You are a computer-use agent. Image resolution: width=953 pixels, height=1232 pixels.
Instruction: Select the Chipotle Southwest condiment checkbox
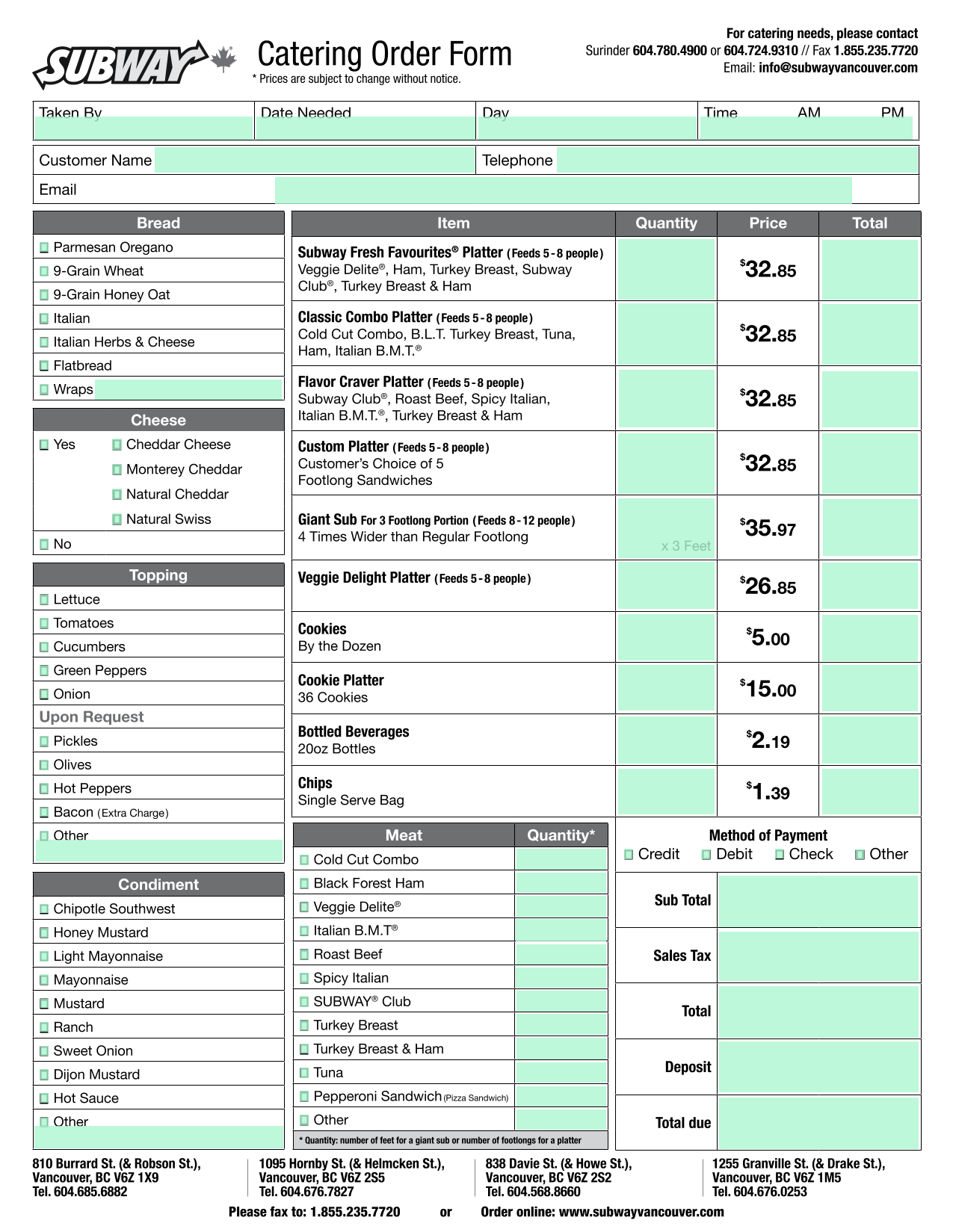tap(44, 909)
